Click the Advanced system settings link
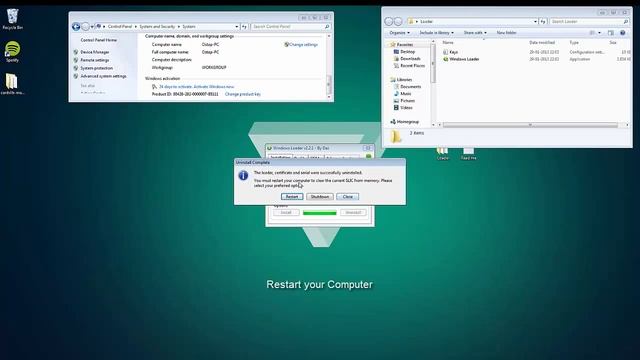Screen dimensions: 640x360 tap(103, 76)
